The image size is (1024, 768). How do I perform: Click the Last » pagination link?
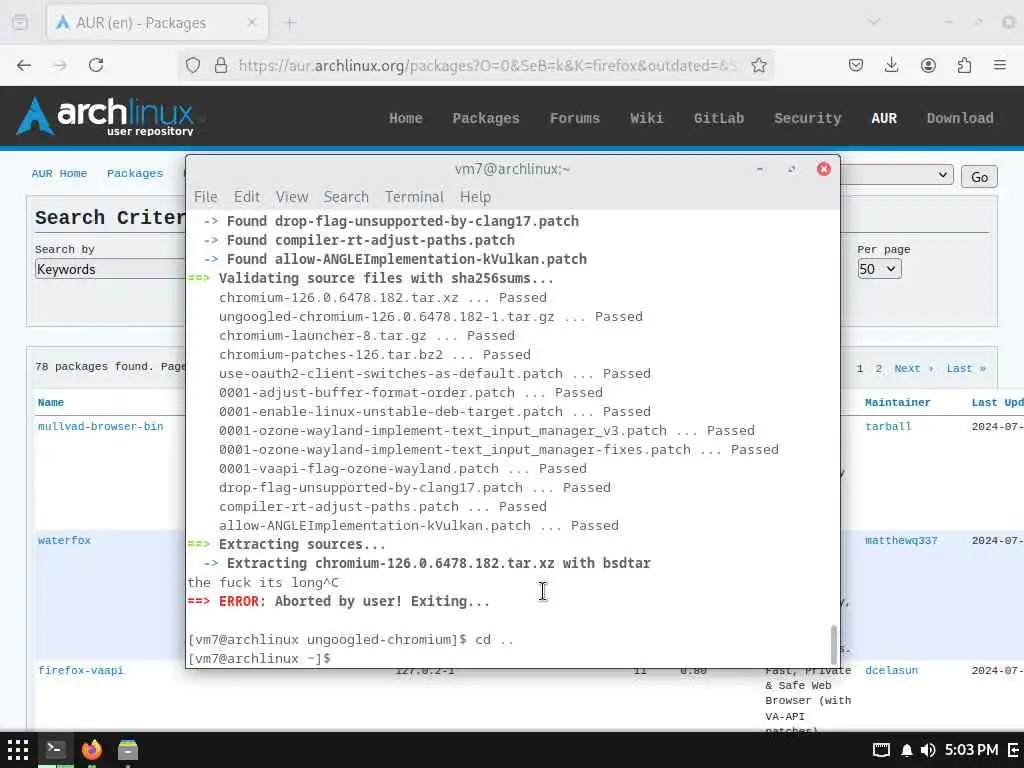pyautogui.click(x=966, y=368)
